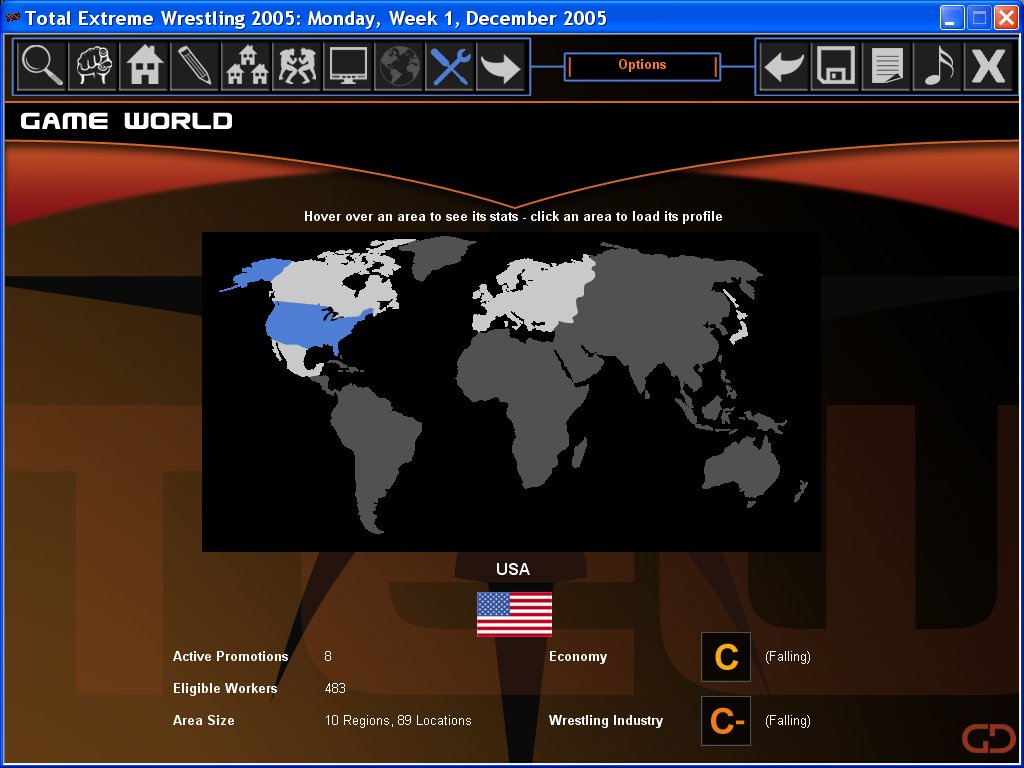The height and width of the screenshot is (768, 1024).
Task: Go to the home house icon
Action: tap(144, 67)
